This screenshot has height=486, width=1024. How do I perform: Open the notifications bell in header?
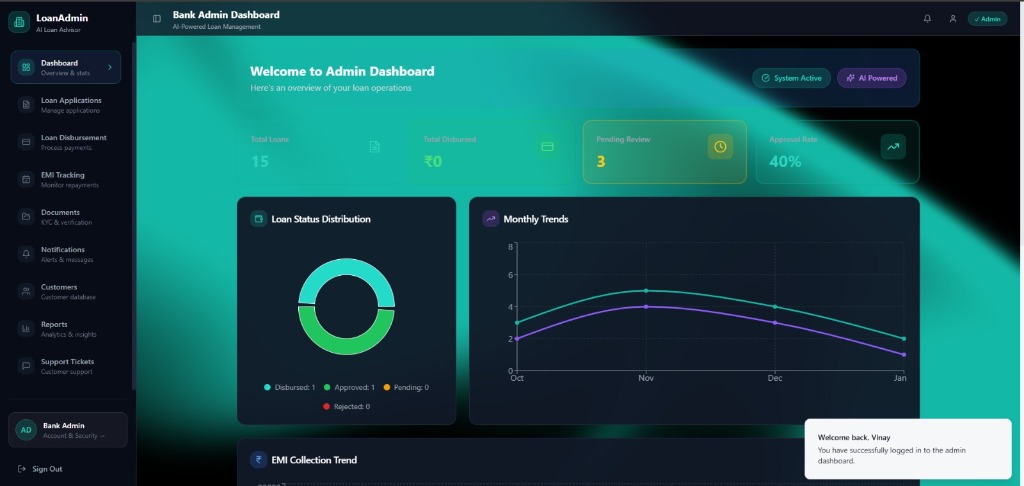[x=927, y=19]
